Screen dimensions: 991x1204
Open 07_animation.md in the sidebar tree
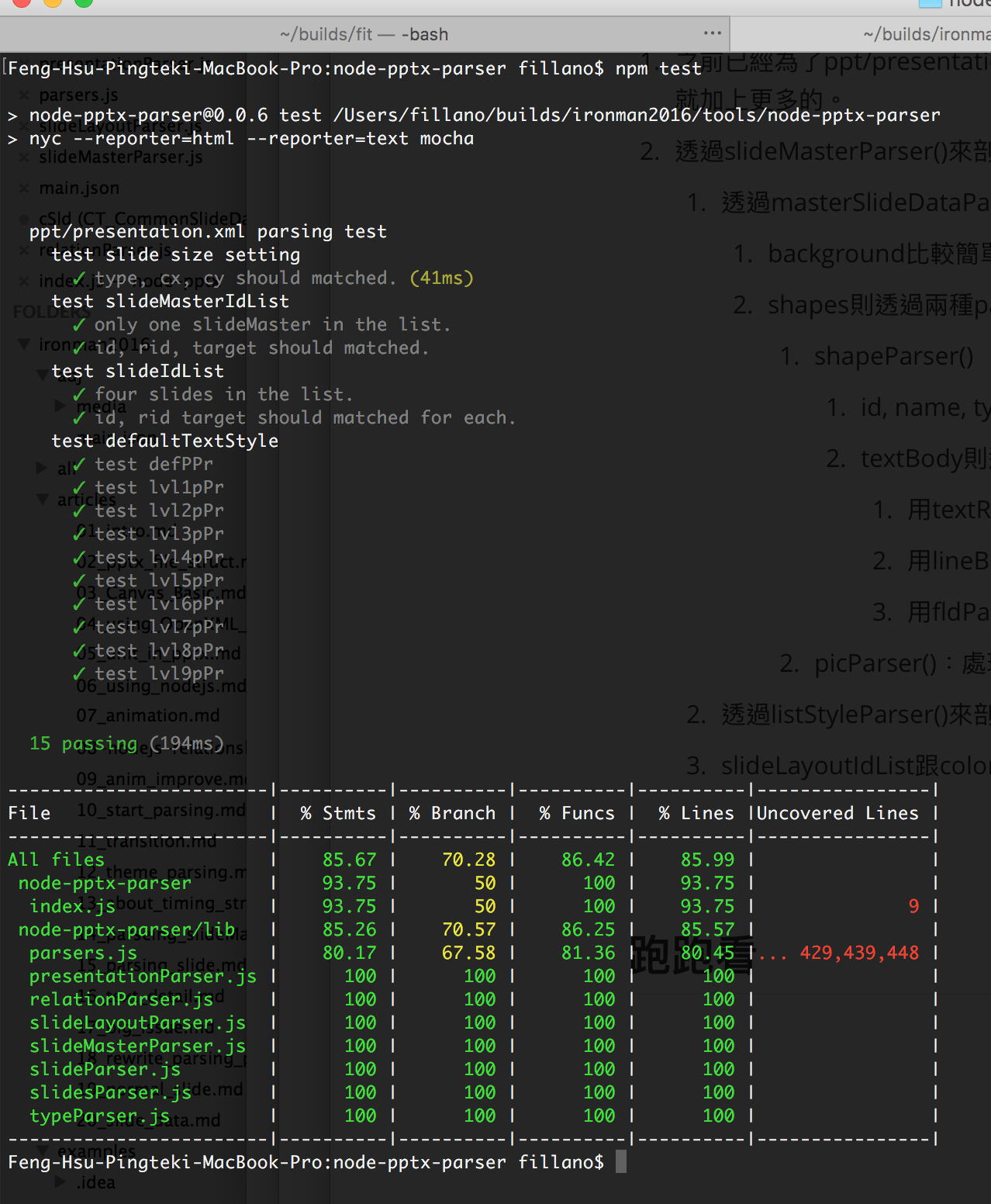click(x=147, y=715)
